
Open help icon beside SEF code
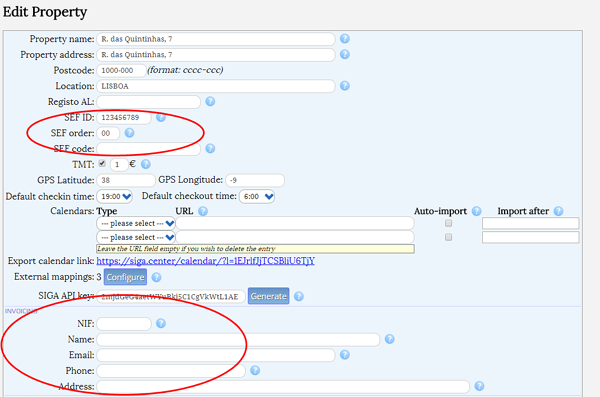(210, 149)
